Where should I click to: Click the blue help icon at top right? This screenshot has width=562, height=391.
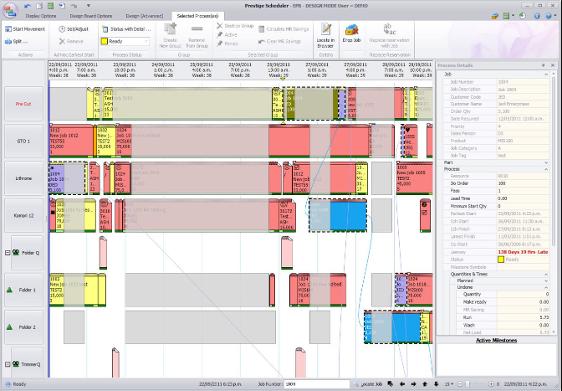(548, 16)
